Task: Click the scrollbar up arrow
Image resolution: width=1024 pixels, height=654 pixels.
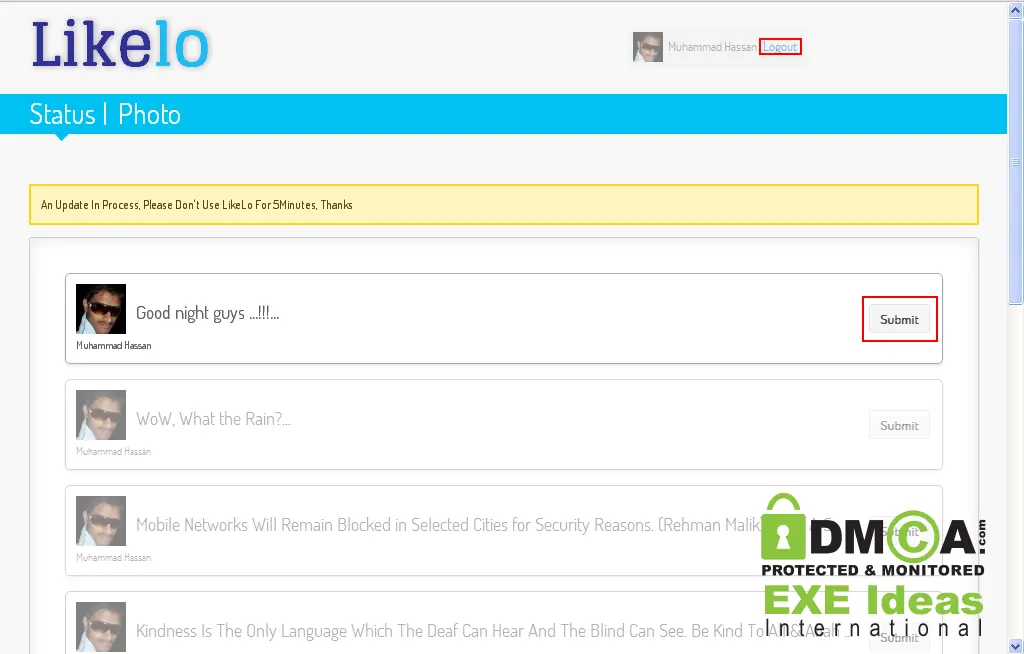Action: 1016,10
